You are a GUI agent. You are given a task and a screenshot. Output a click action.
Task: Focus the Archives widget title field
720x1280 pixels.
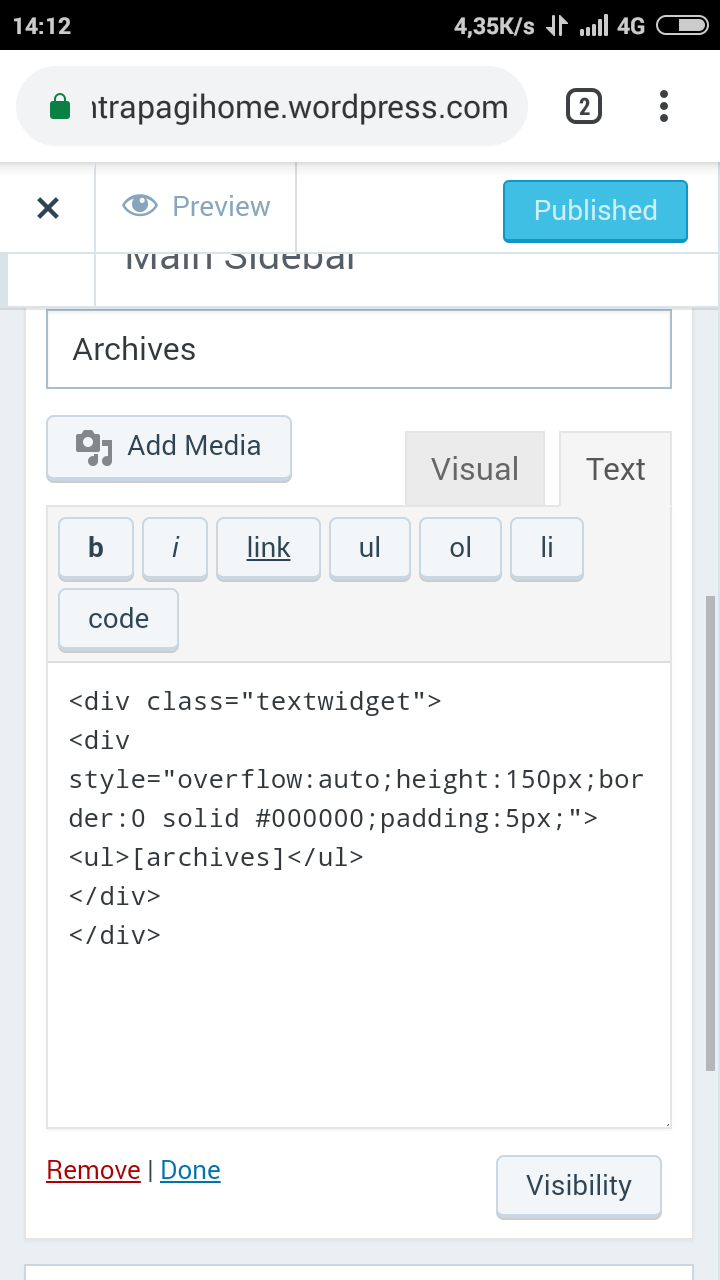tap(358, 349)
